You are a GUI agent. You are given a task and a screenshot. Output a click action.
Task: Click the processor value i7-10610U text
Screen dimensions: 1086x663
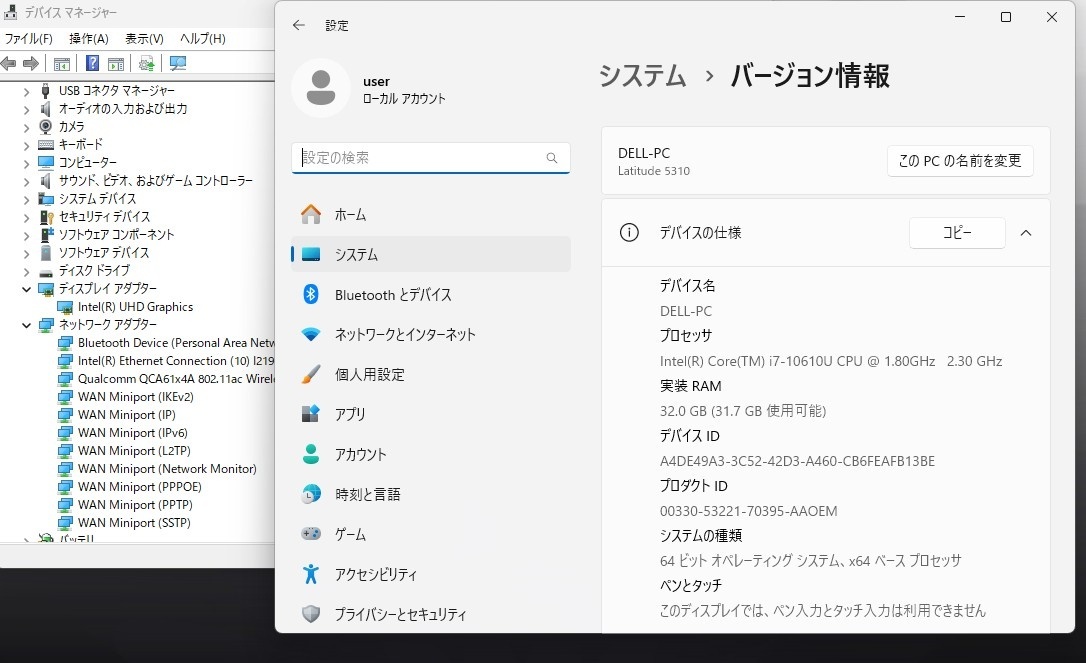point(831,362)
